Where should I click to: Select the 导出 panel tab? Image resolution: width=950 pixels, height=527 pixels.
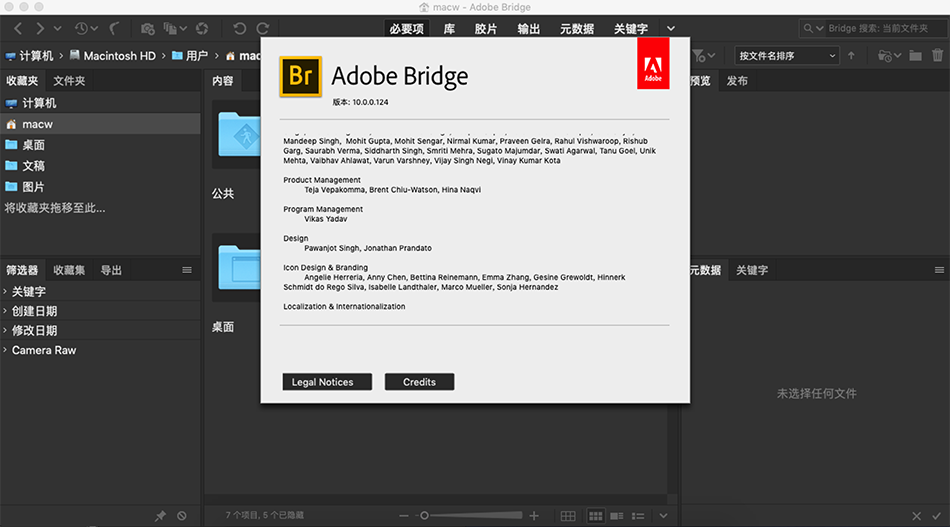click(111, 270)
